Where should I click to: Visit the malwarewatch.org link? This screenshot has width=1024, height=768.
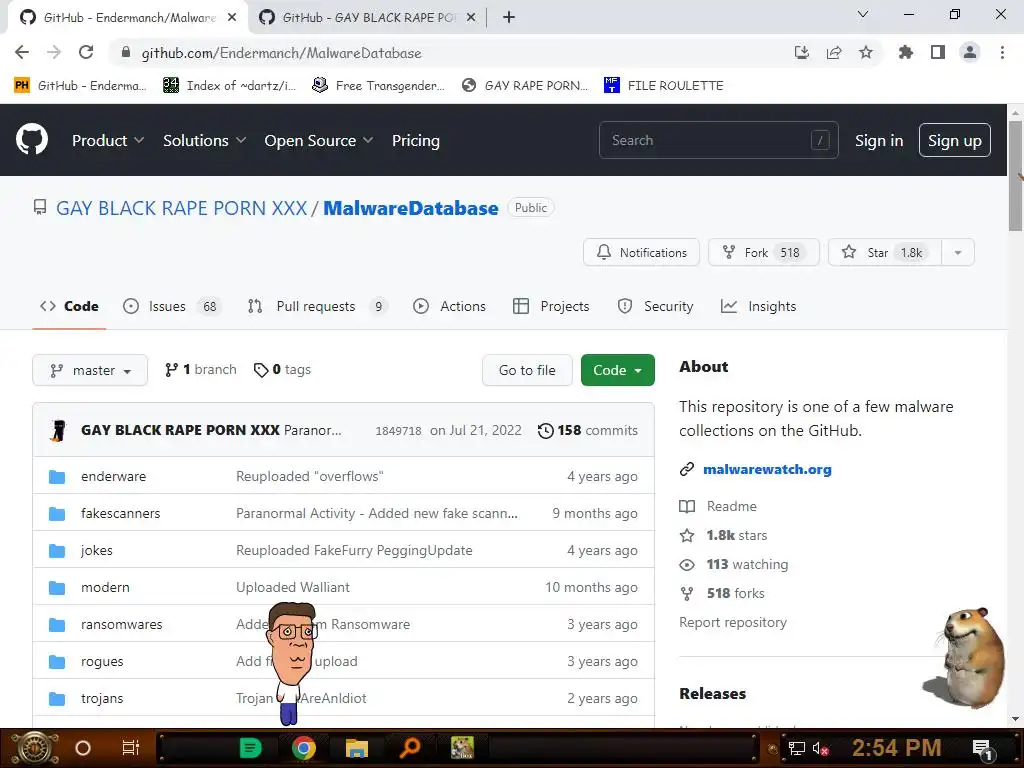click(x=767, y=470)
